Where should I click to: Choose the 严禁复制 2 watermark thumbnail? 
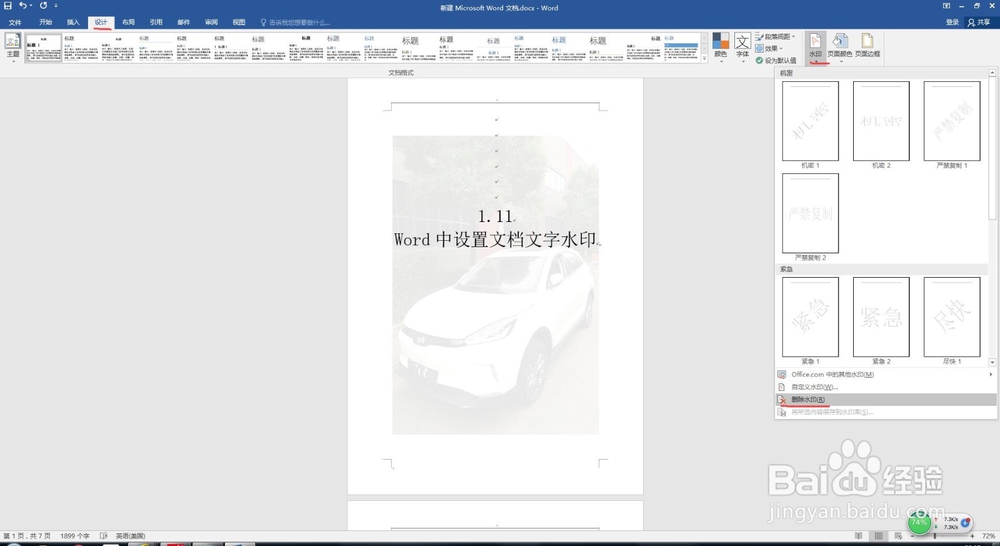click(x=810, y=213)
